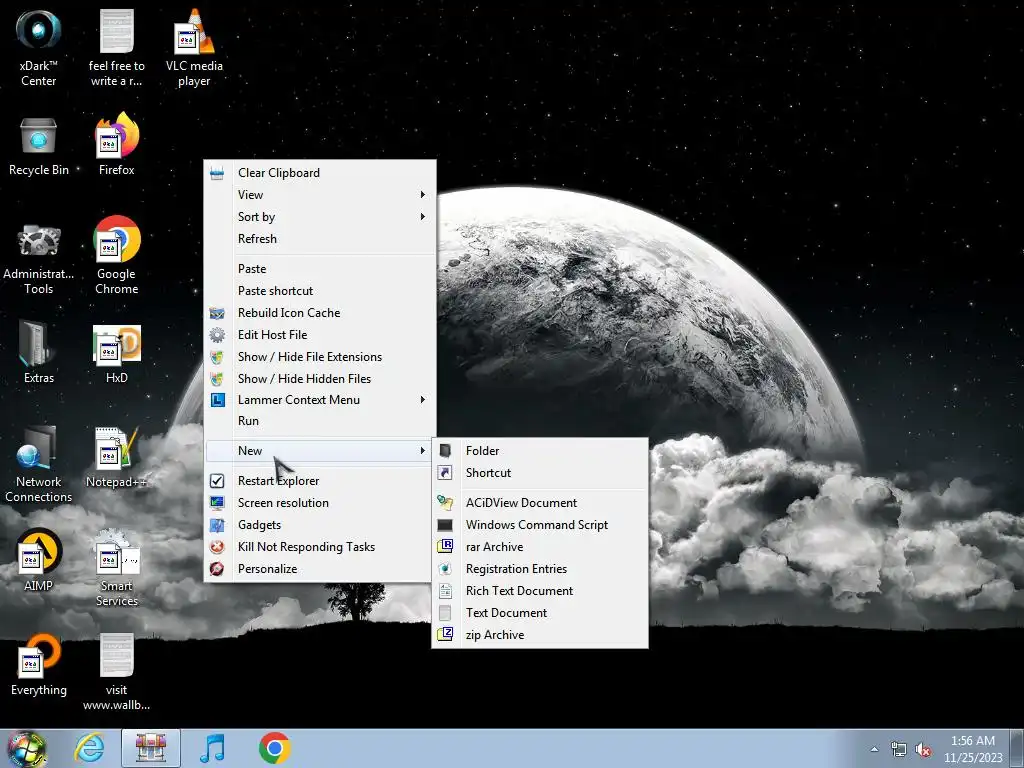Click the muted volume tray icon
Viewport: 1024px width, 768px height.
pos(923,750)
